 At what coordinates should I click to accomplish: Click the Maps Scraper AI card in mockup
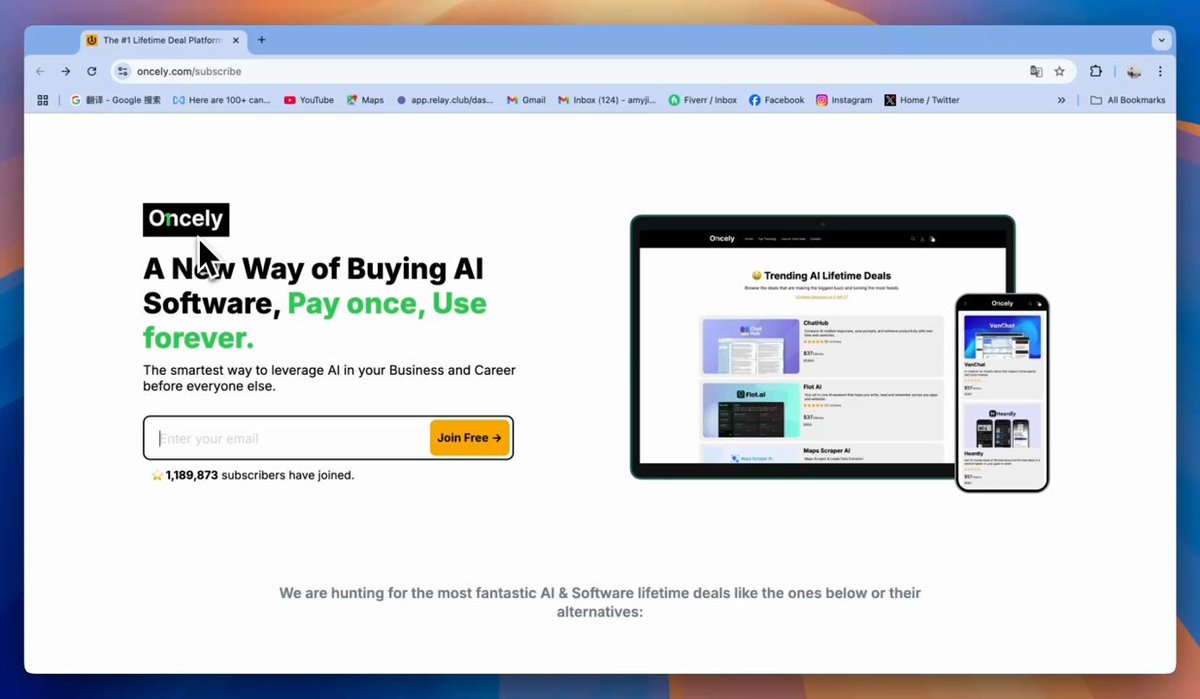pos(821,453)
